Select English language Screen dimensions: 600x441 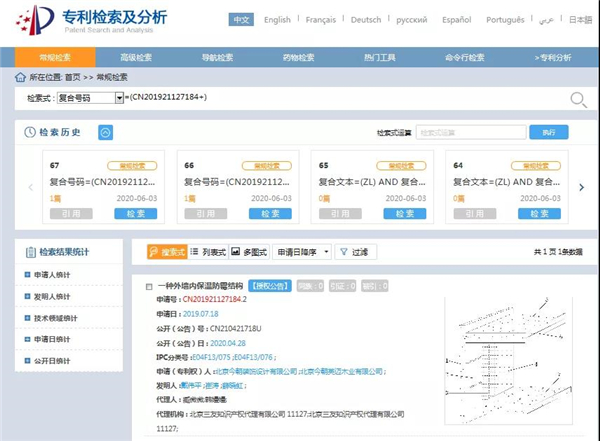(277, 20)
